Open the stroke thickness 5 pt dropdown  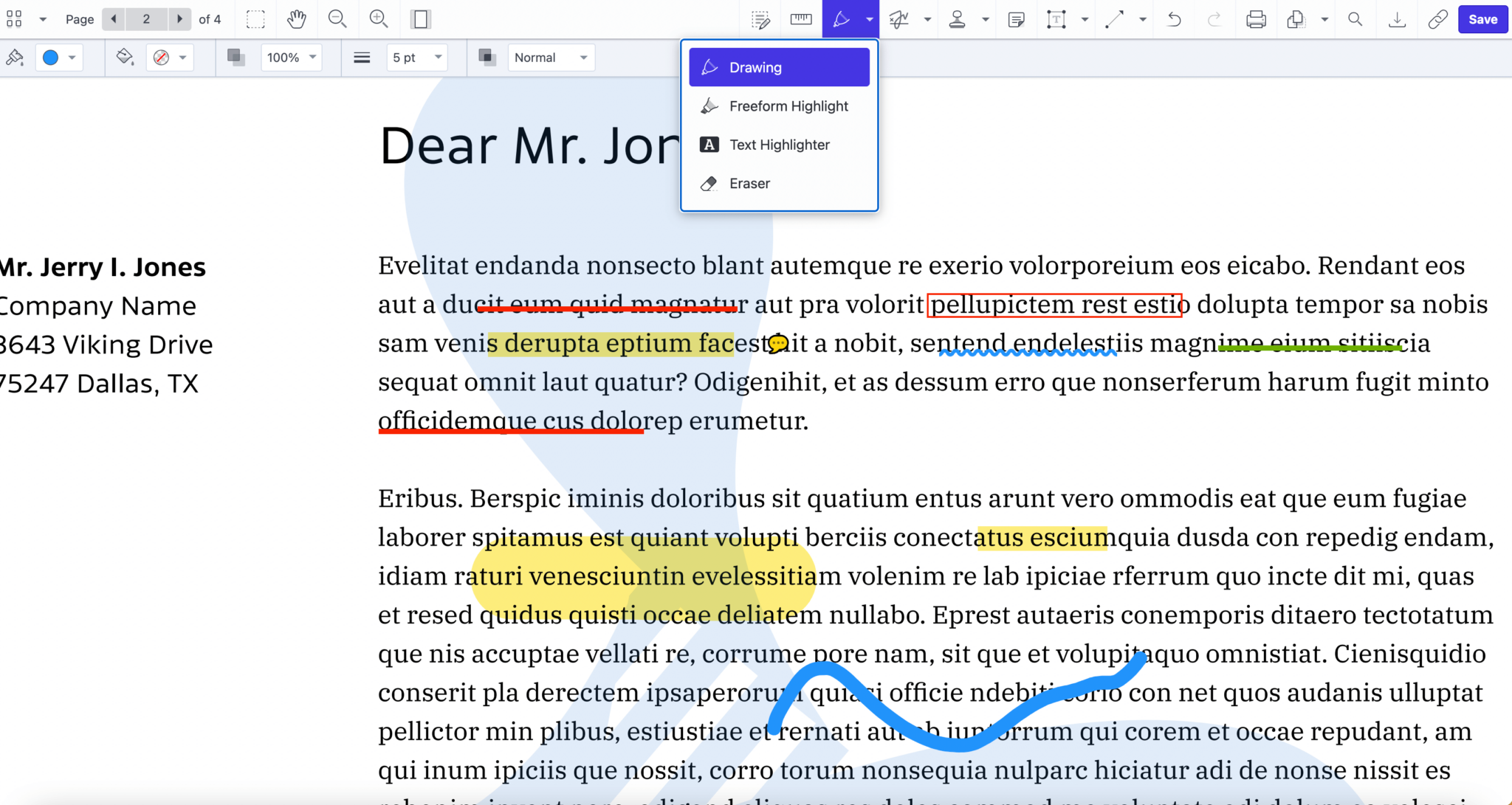(416, 57)
